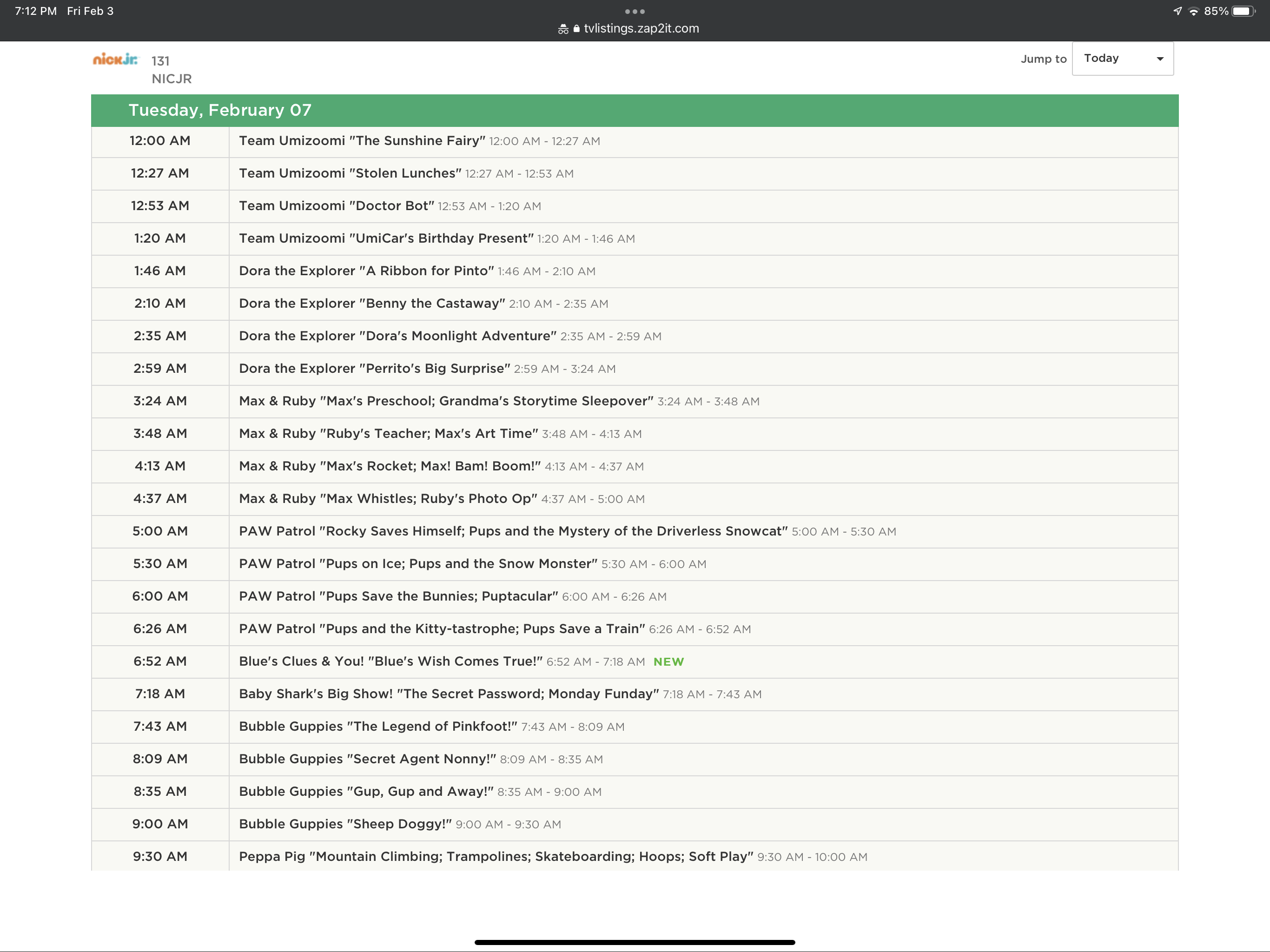
Task: Click the 6:00 AM time cell
Action: click(x=160, y=596)
